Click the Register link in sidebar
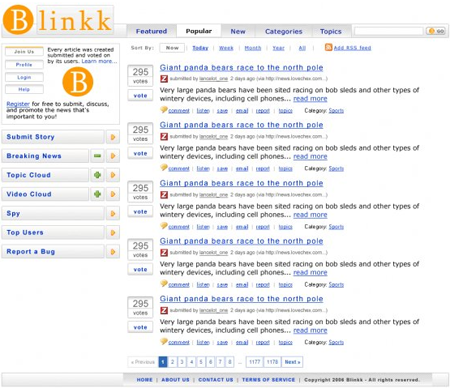The width and height of the screenshot is (450, 388). (18, 104)
